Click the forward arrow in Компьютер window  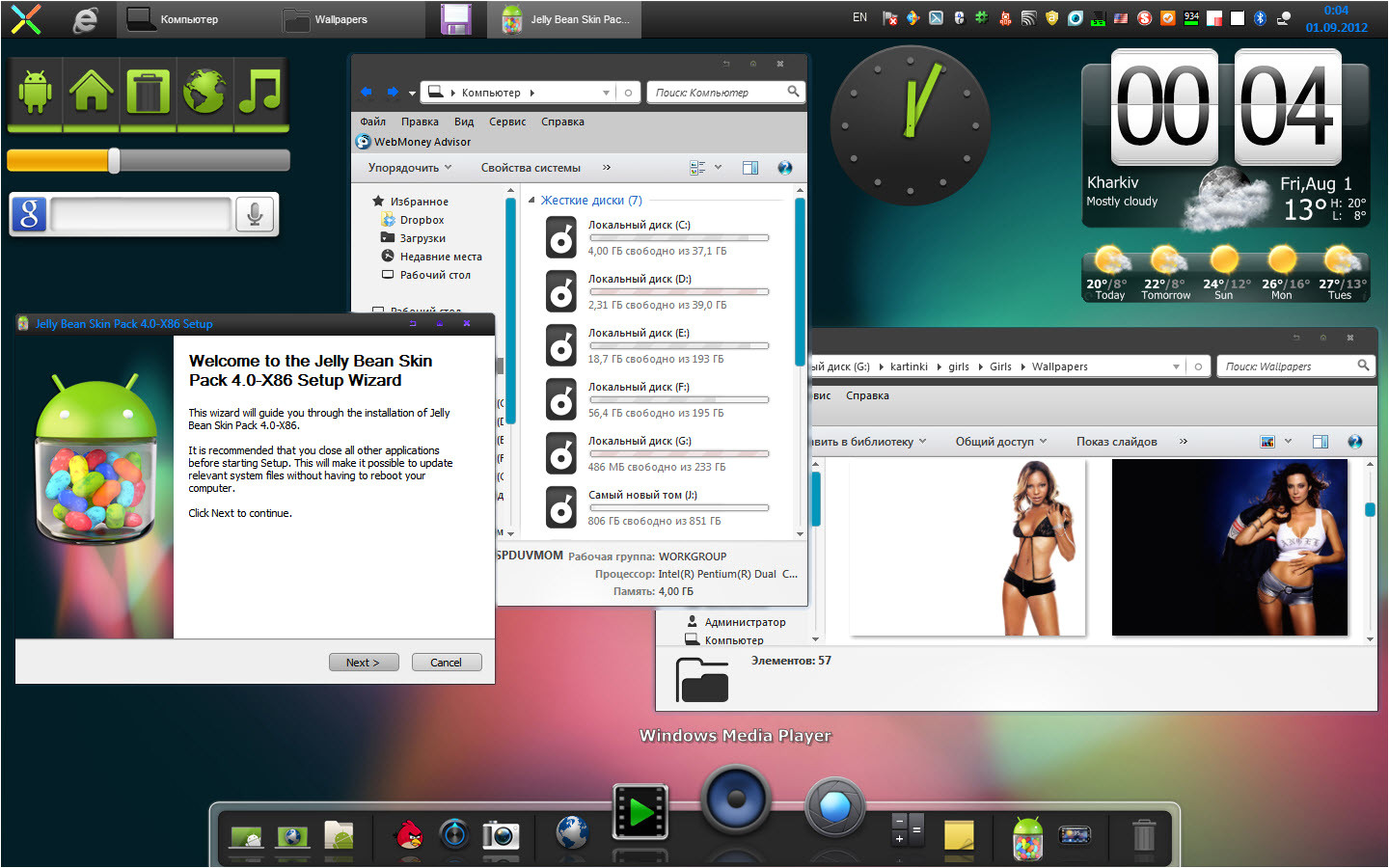click(393, 93)
